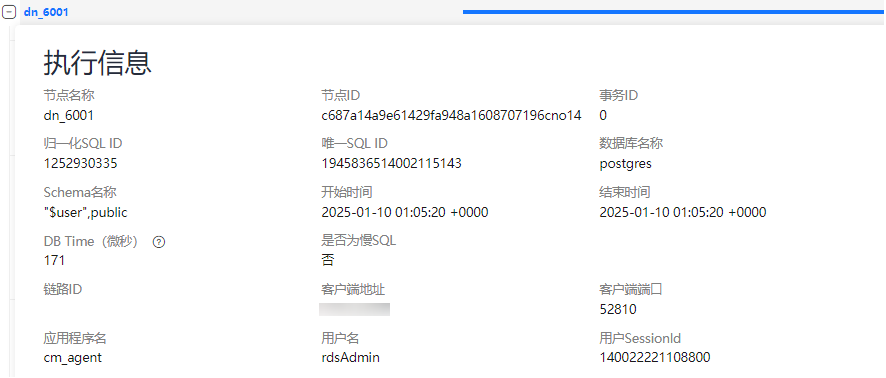
Task: Open the dn_6001 node link
Action: (46, 12)
